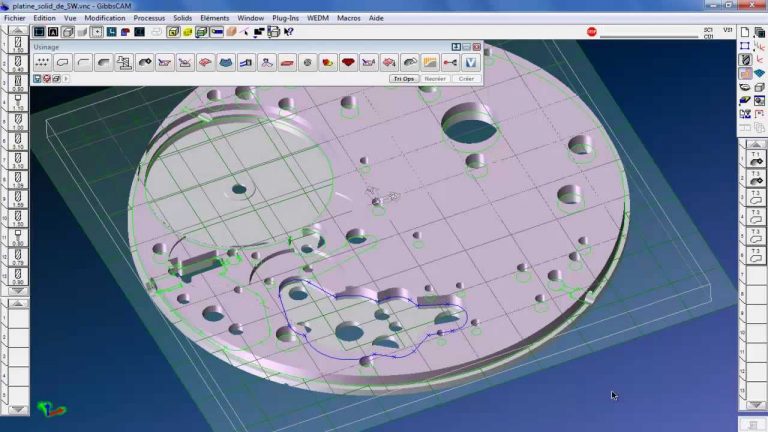Select the blue diamond surface icon in right palette
This screenshot has height=432, width=768.
pos(759,73)
